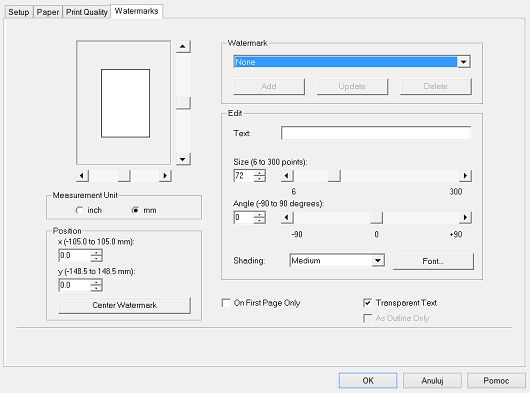Open help with the Pomoc button
Viewport: 530px width, 393px height.
(496, 380)
